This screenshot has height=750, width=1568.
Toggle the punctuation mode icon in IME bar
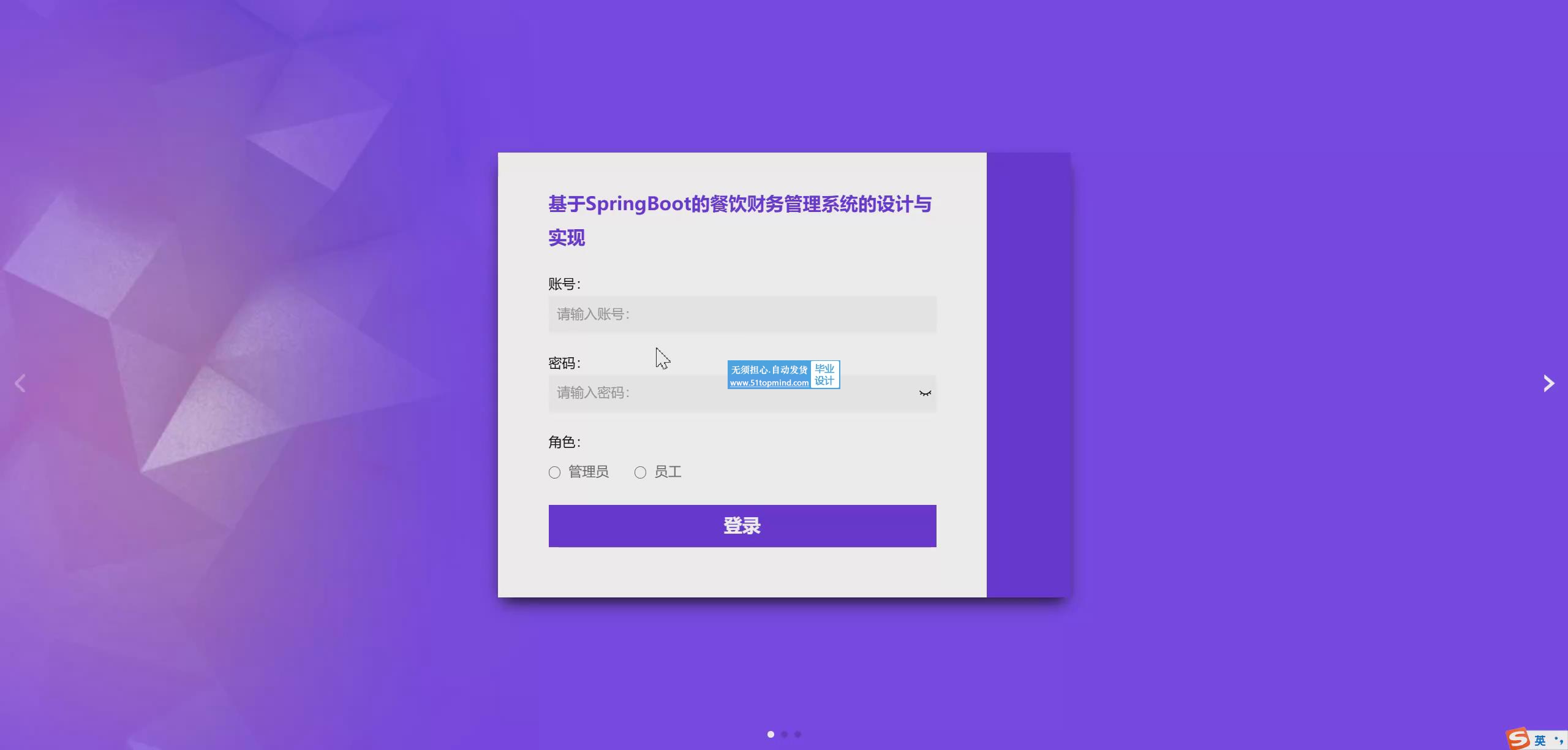coord(1558,740)
